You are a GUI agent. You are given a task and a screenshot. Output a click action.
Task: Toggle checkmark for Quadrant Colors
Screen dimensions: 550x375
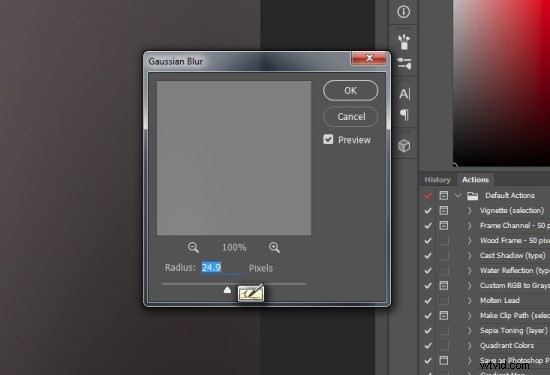tap(428, 346)
